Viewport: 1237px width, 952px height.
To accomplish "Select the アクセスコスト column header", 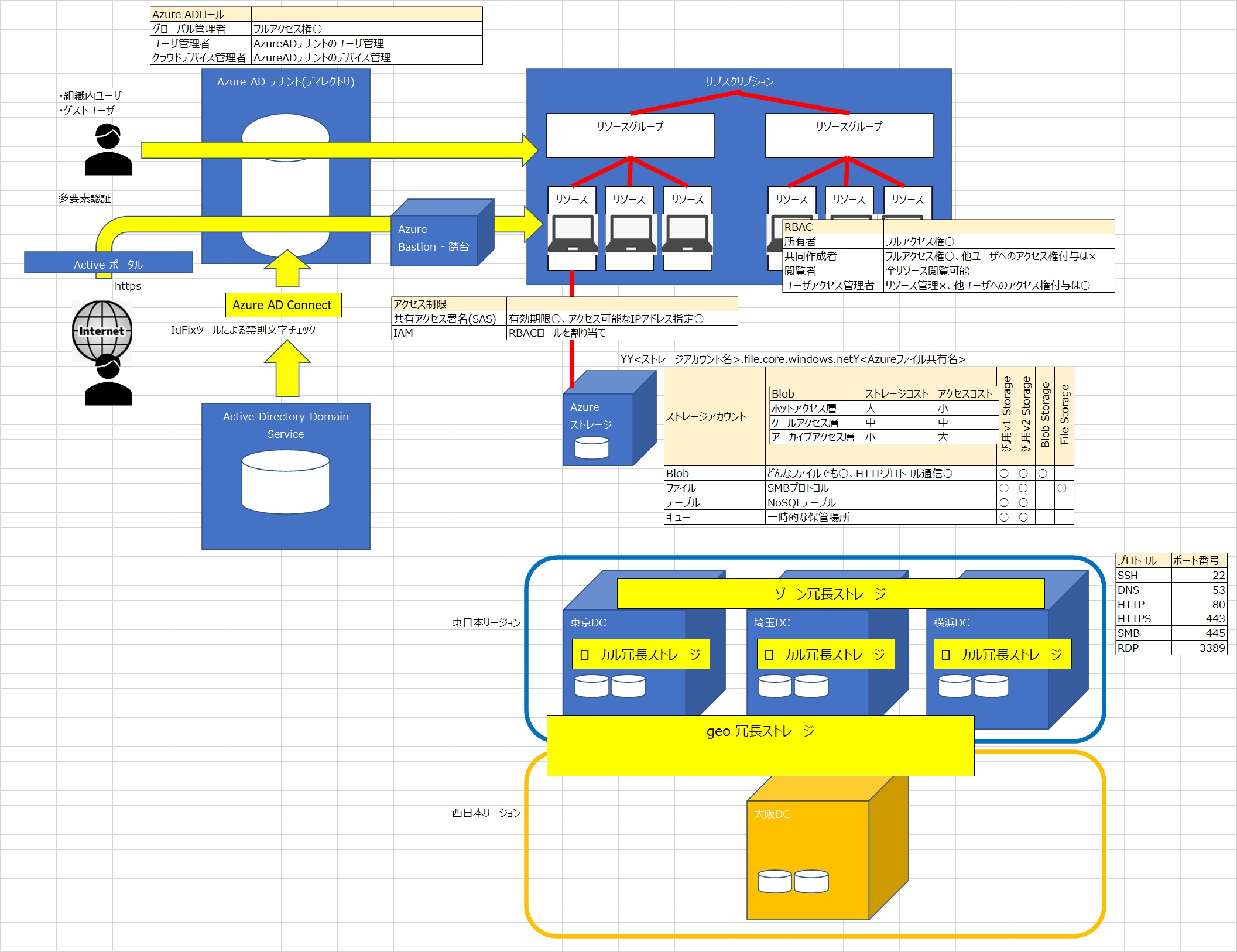I will [x=967, y=393].
